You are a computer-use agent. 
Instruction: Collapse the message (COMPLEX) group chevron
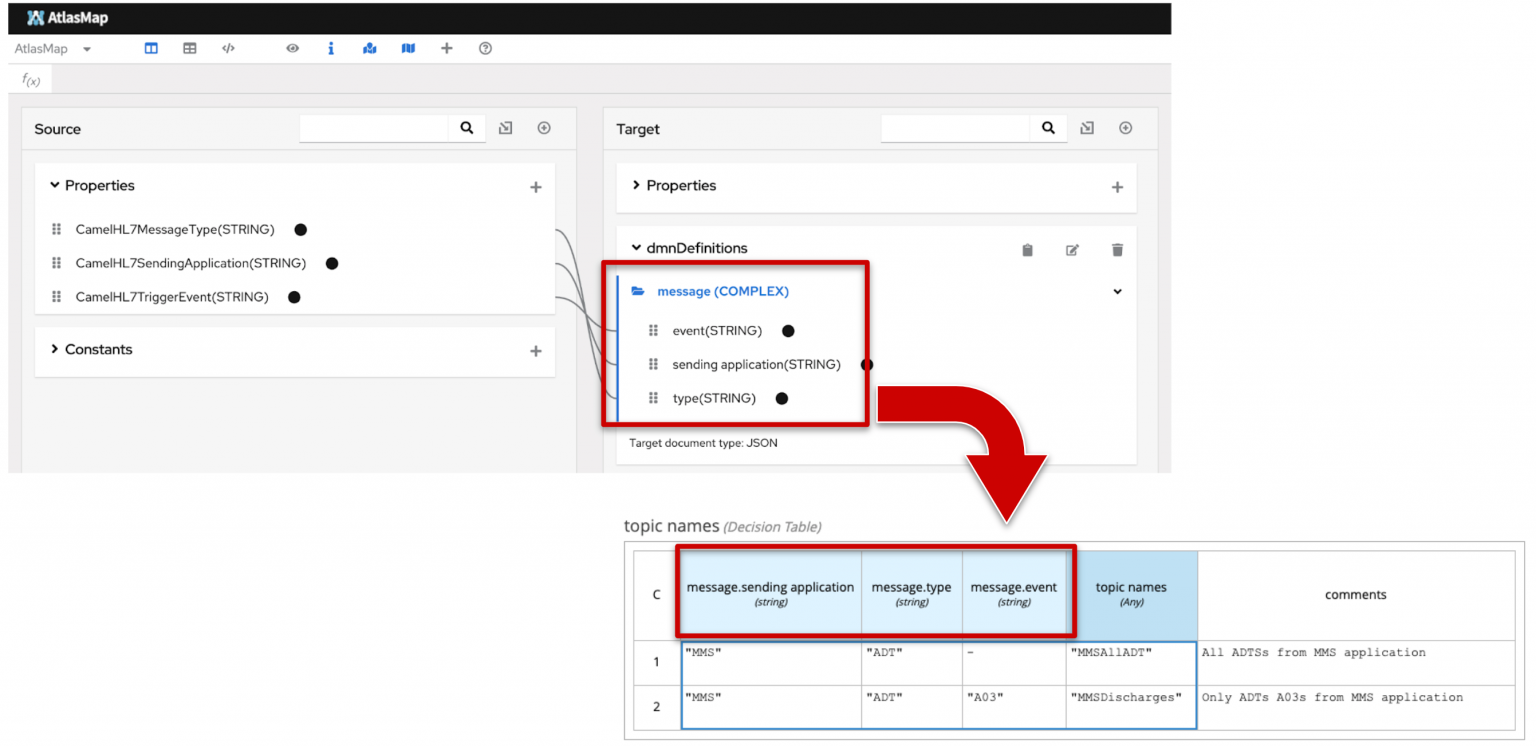coord(1117,291)
